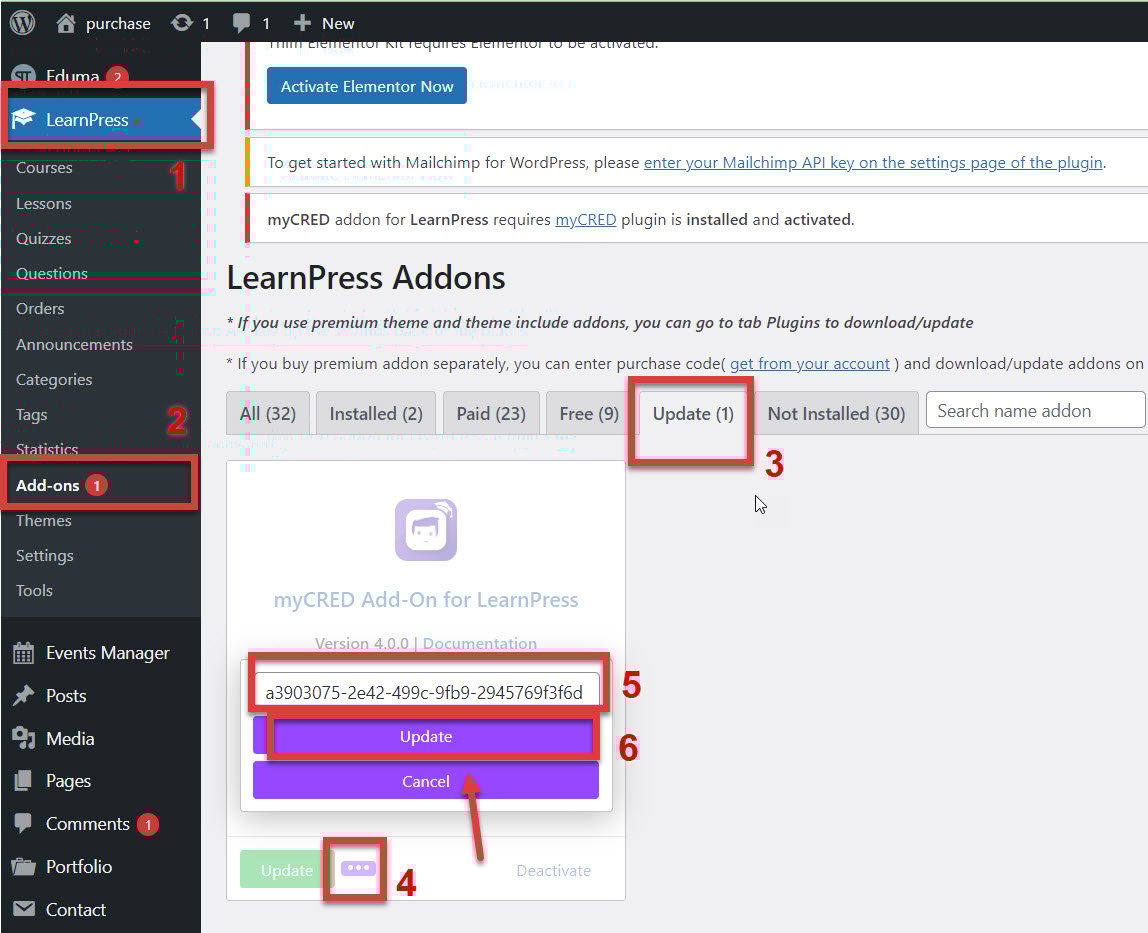Click the Pages document icon

tap(23, 781)
